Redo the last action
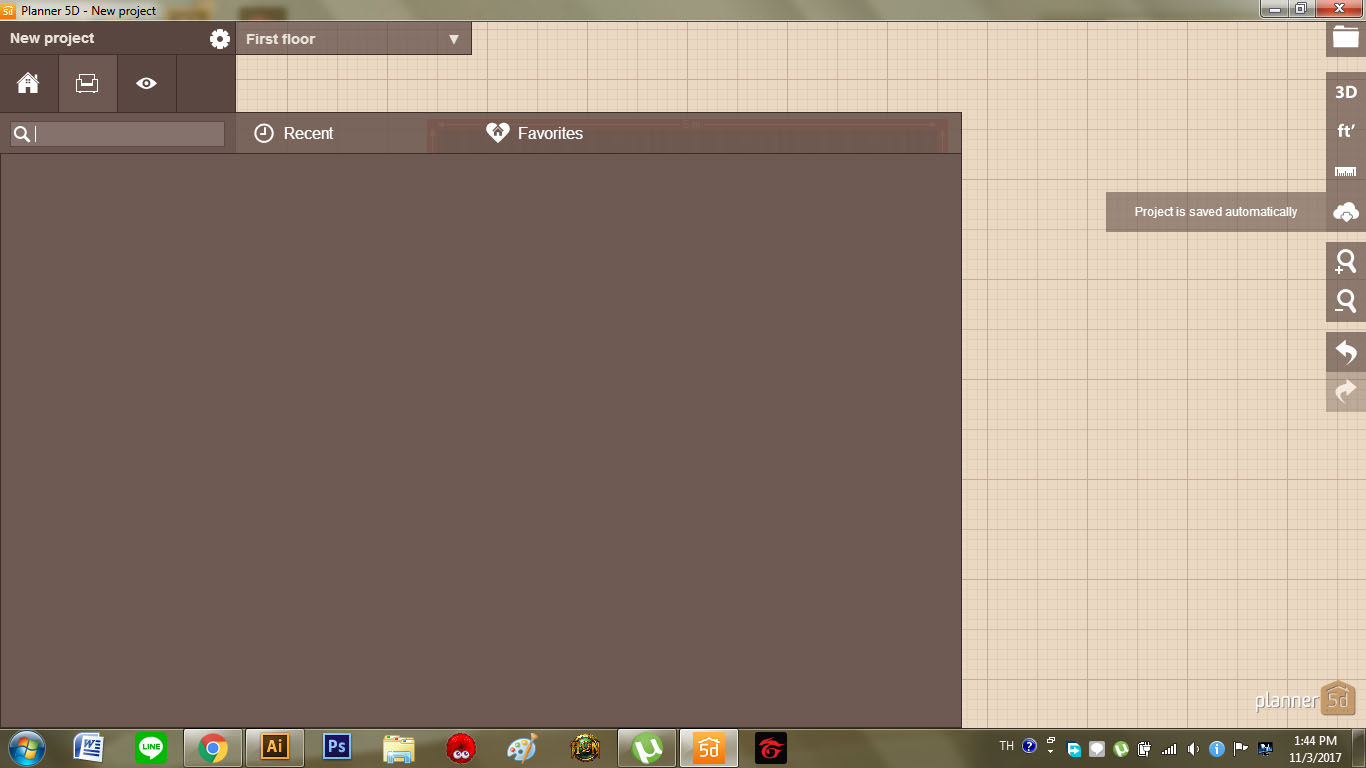Screen dimensions: 1366x768 (x=1346, y=392)
